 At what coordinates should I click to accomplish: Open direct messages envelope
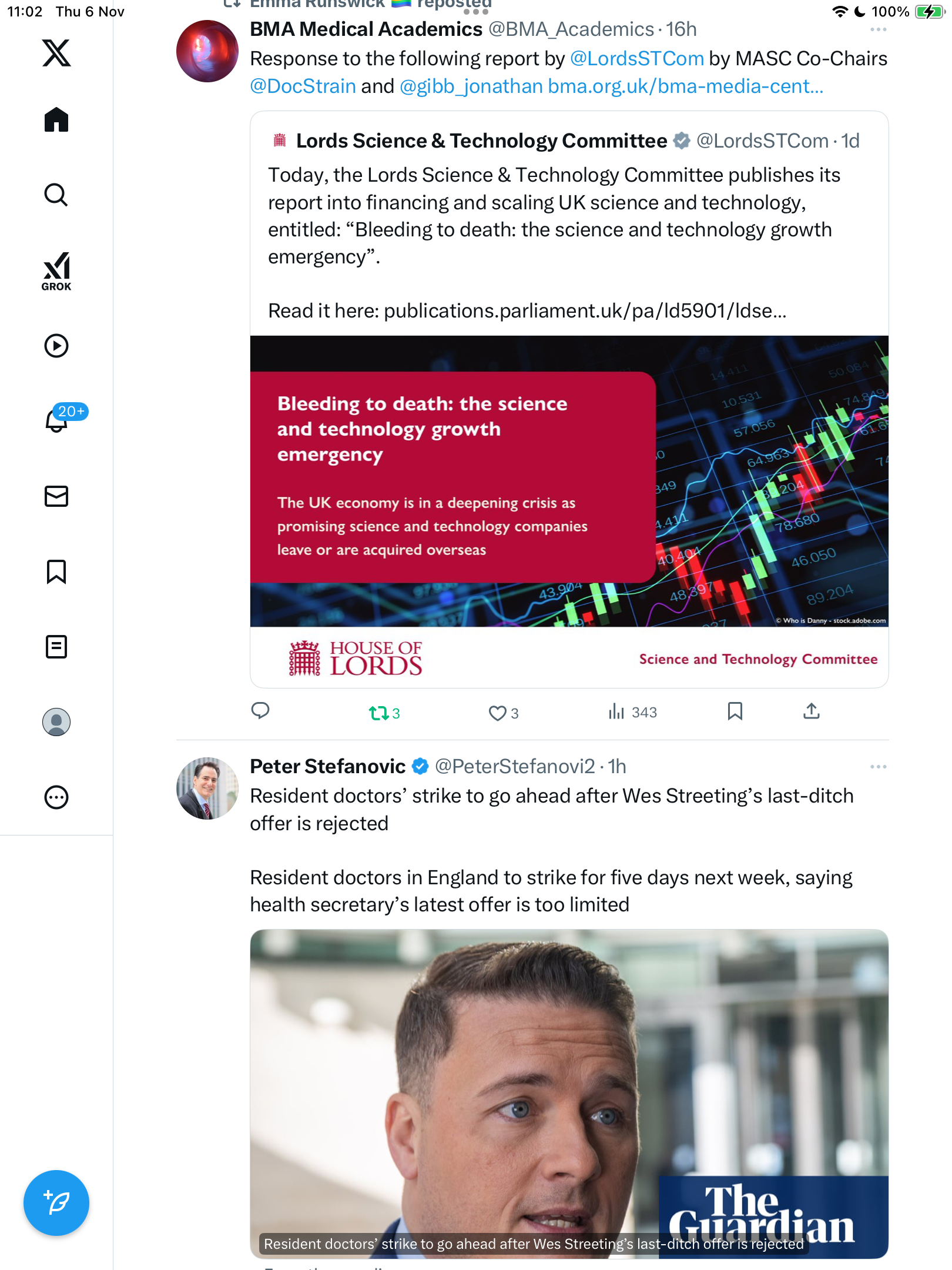pyautogui.click(x=56, y=496)
